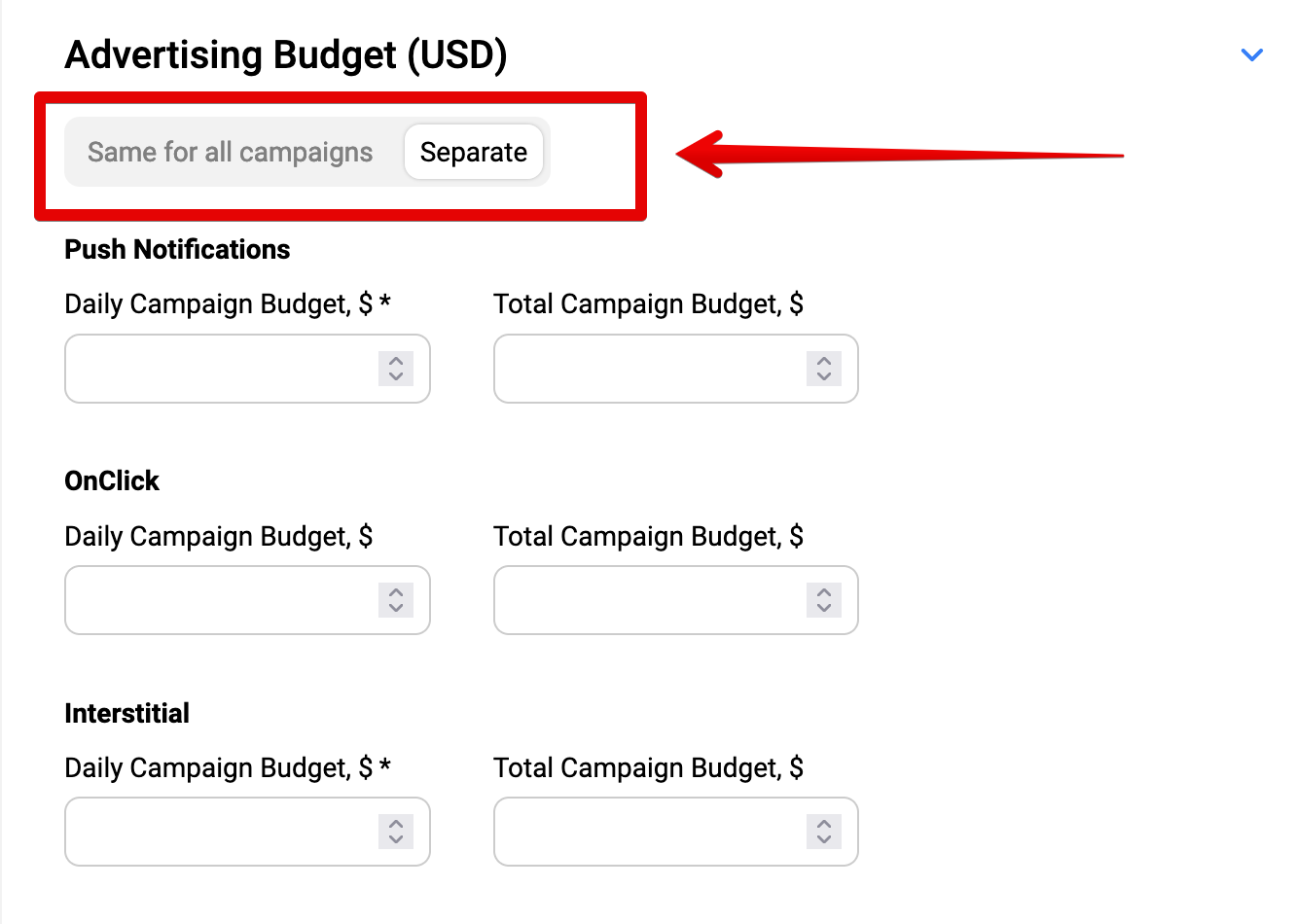1294x924 pixels.
Task: Decrease Push Notifications total budget with down arrow
Action: pyautogui.click(x=824, y=376)
